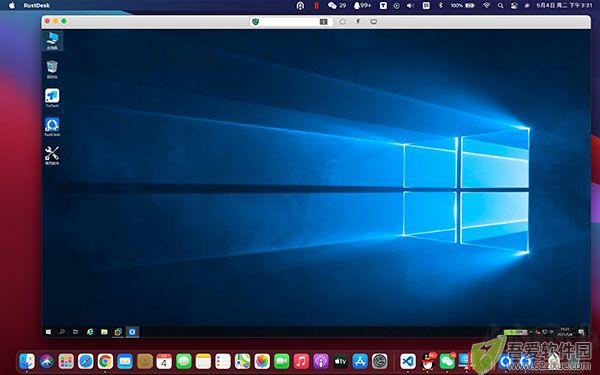This screenshot has height=375, width=600.
Task: Open Visual Studio Code from the Dock
Action: click(408, 361)
